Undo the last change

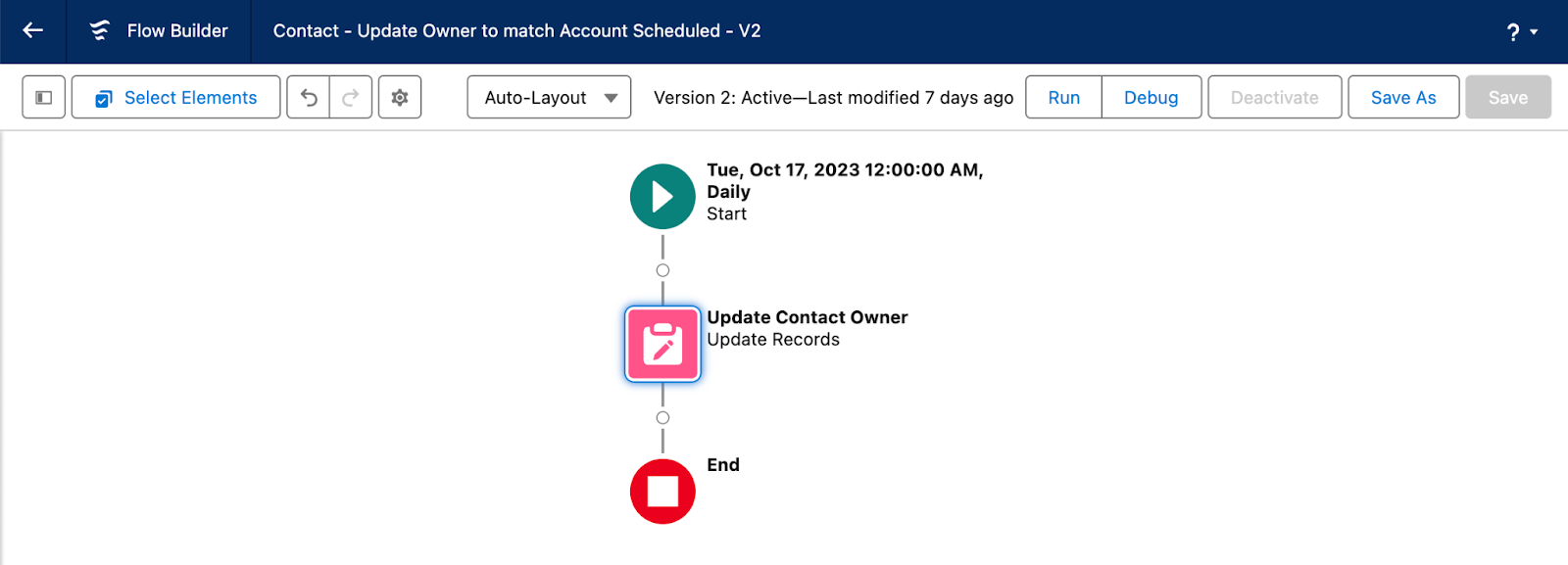(x=309, y=97)
